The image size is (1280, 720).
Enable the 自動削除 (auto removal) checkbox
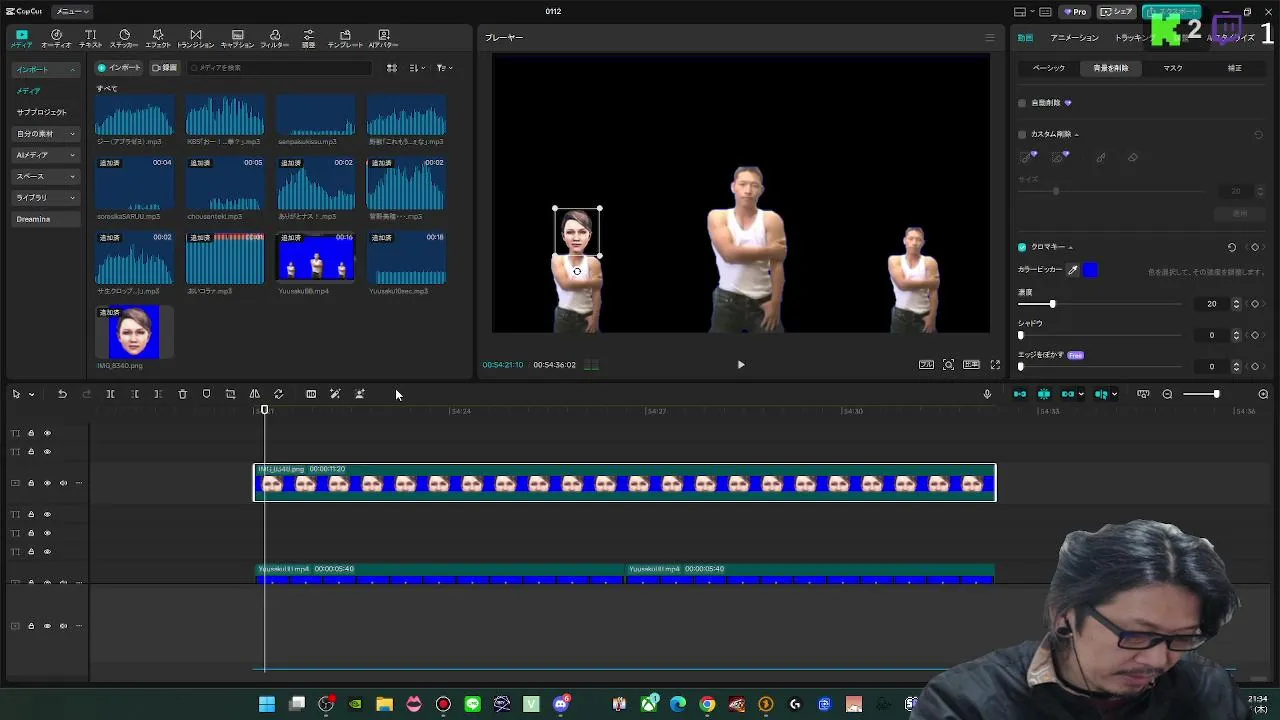point(1022,103)
